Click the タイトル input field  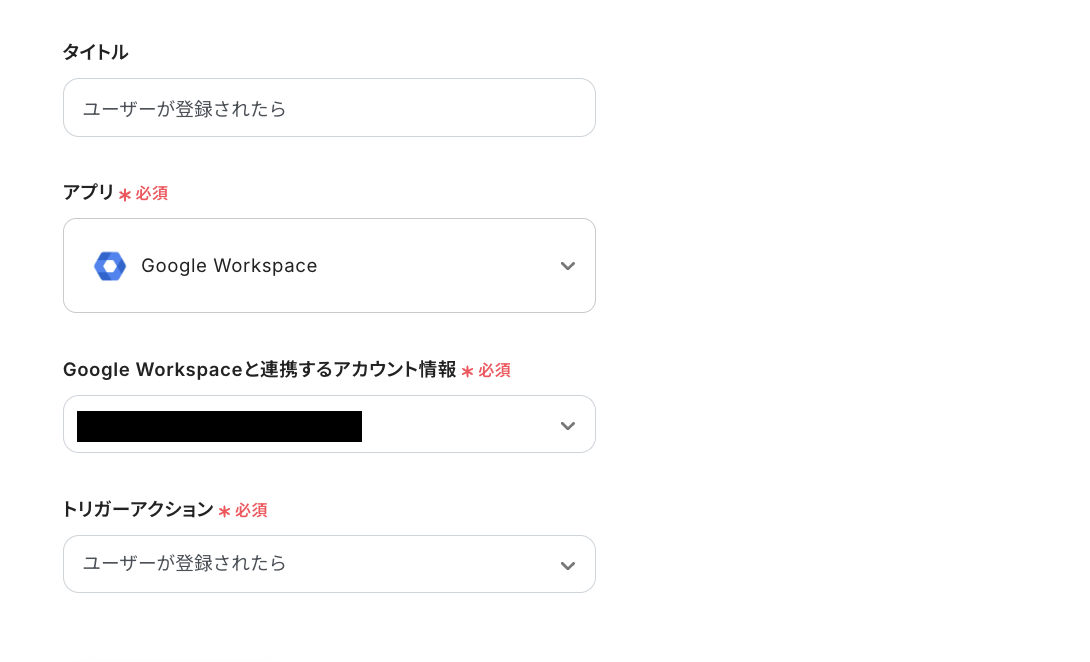[x=329, y=107]
